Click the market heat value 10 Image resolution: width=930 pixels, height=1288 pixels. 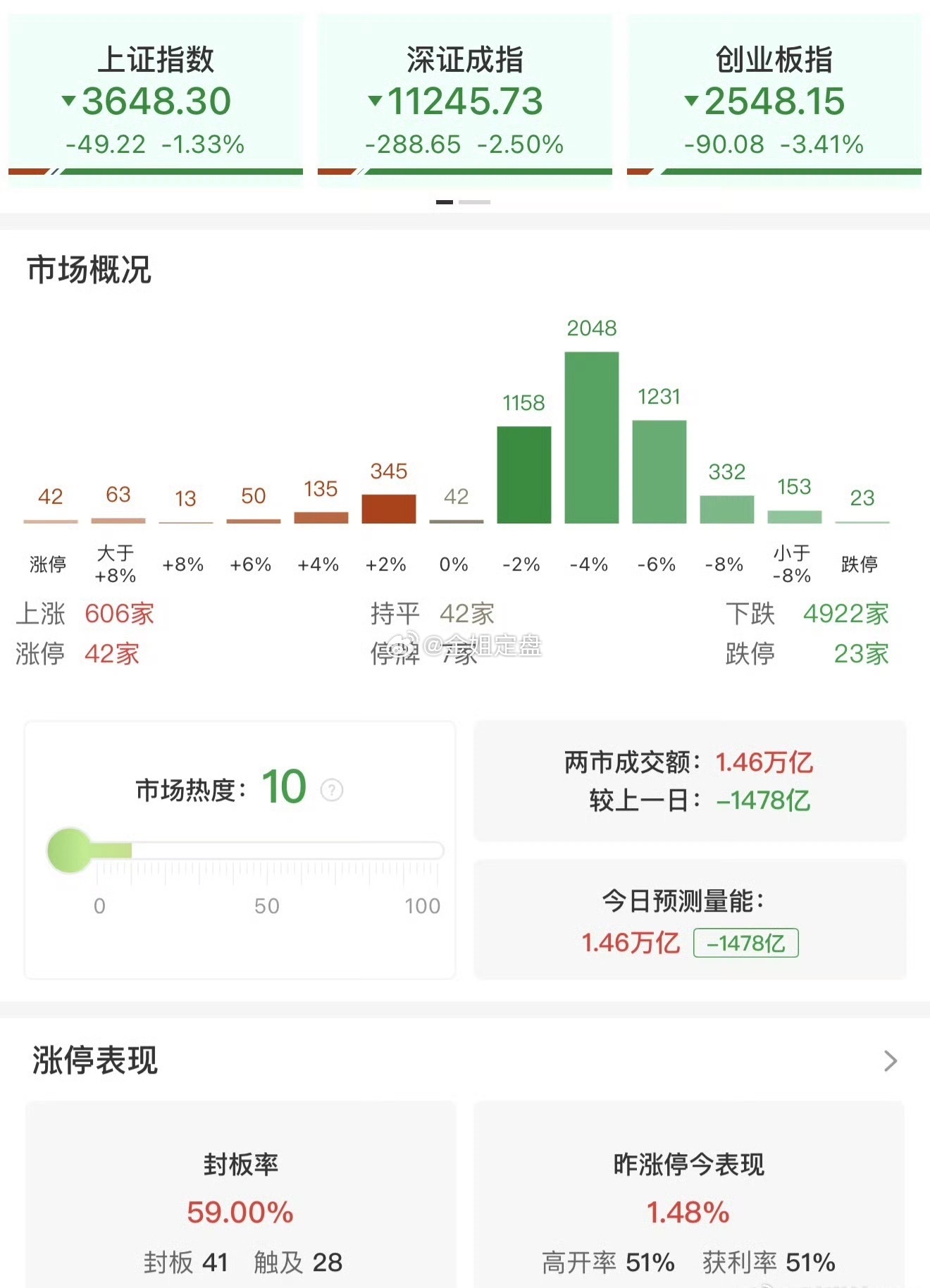point(284,786)
